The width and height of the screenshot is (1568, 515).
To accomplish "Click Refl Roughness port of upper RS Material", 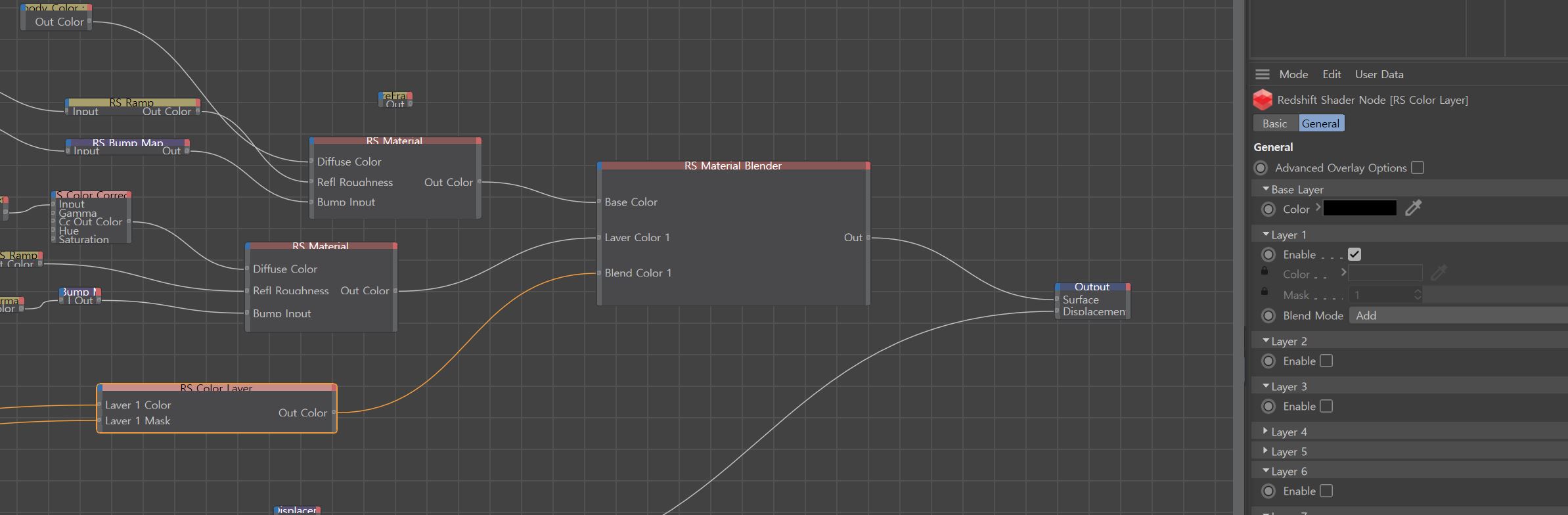I will (311, 182).
